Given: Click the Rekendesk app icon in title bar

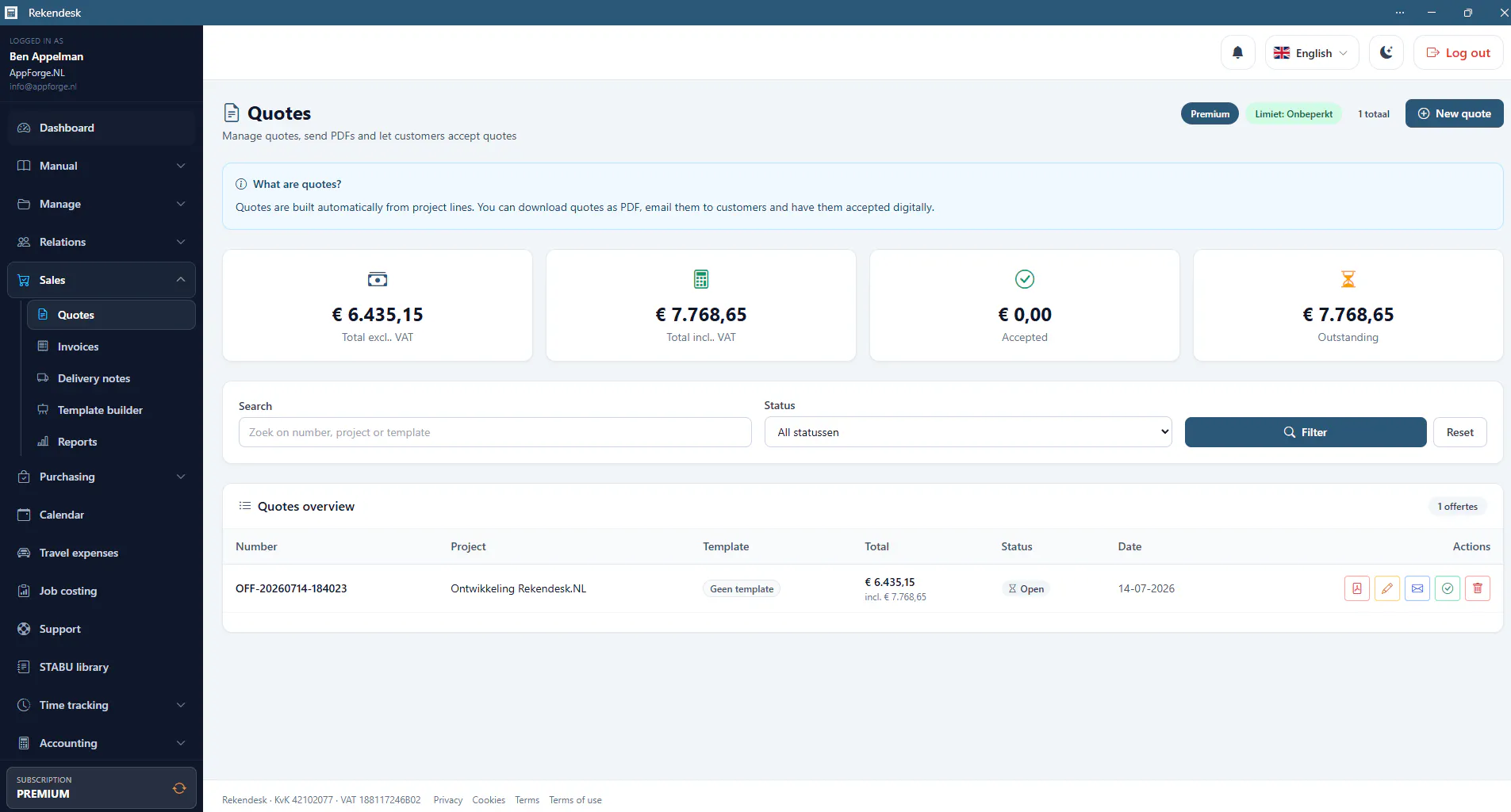Looking at the screenshot, I should [11, 13].
